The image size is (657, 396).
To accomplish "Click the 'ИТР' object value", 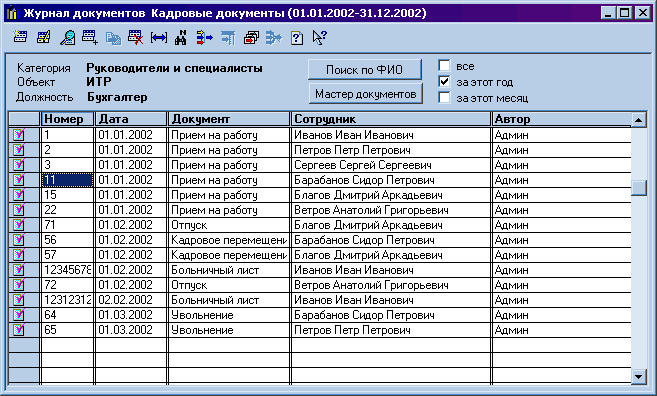I will [x=99, y=82].
